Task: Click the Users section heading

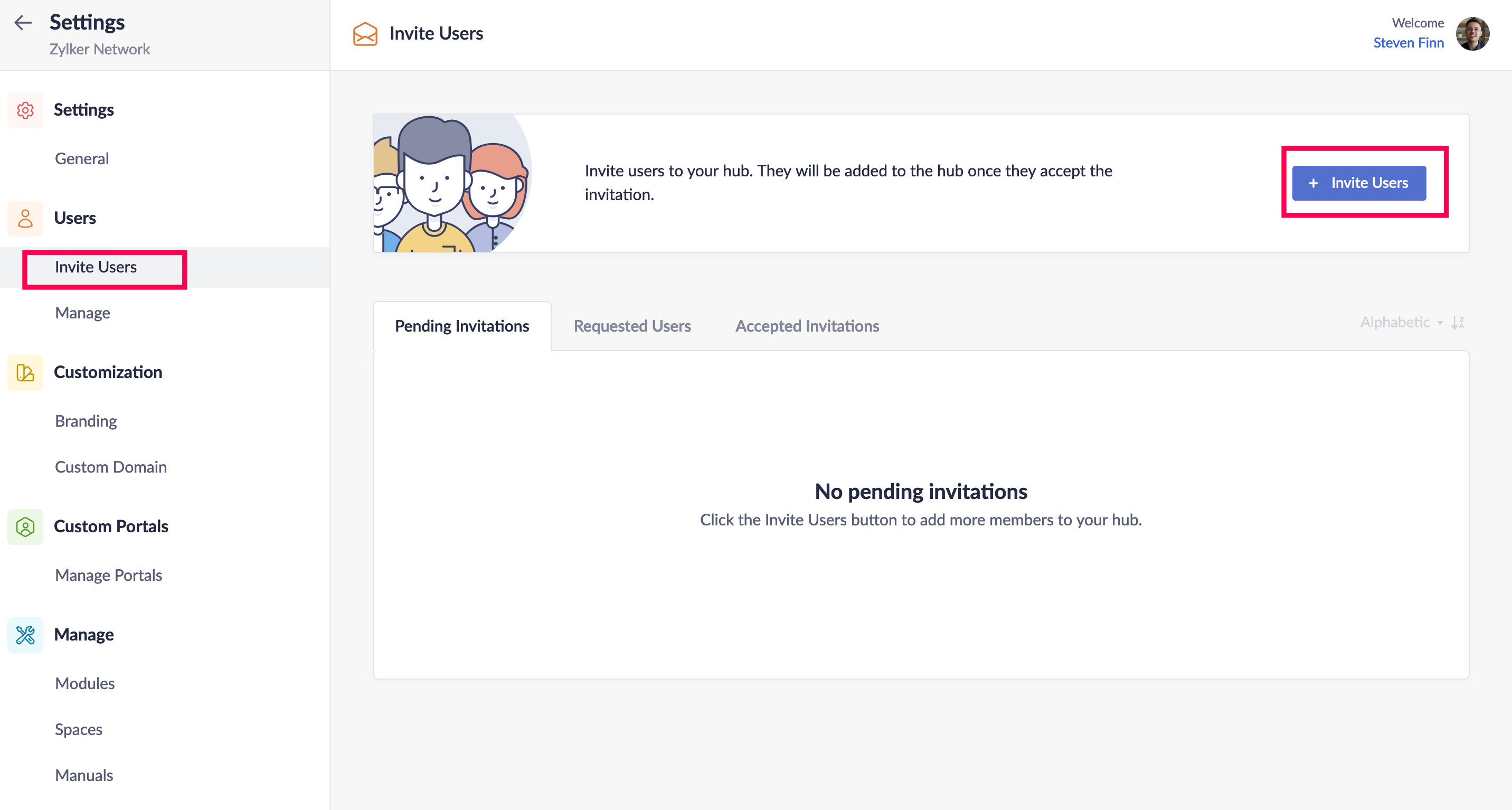Action: click(74, 219)
